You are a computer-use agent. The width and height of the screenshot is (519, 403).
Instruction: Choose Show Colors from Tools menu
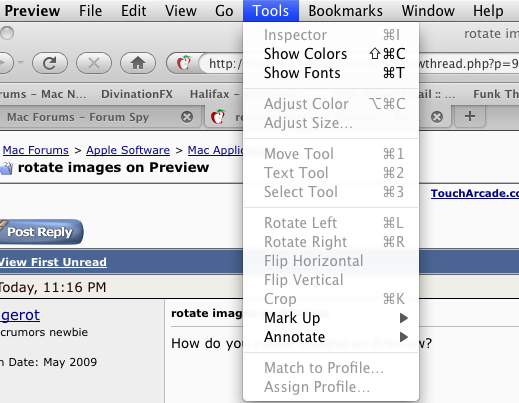[331, 54]
